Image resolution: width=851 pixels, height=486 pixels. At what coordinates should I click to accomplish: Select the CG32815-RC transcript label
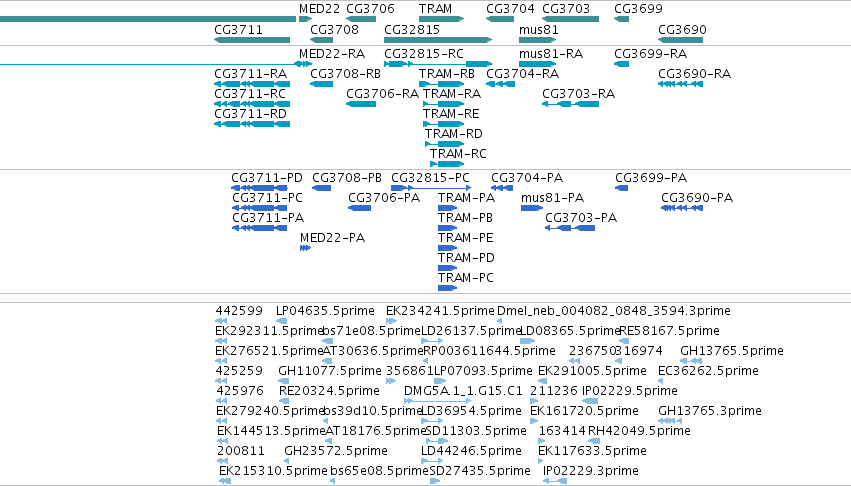424,54
